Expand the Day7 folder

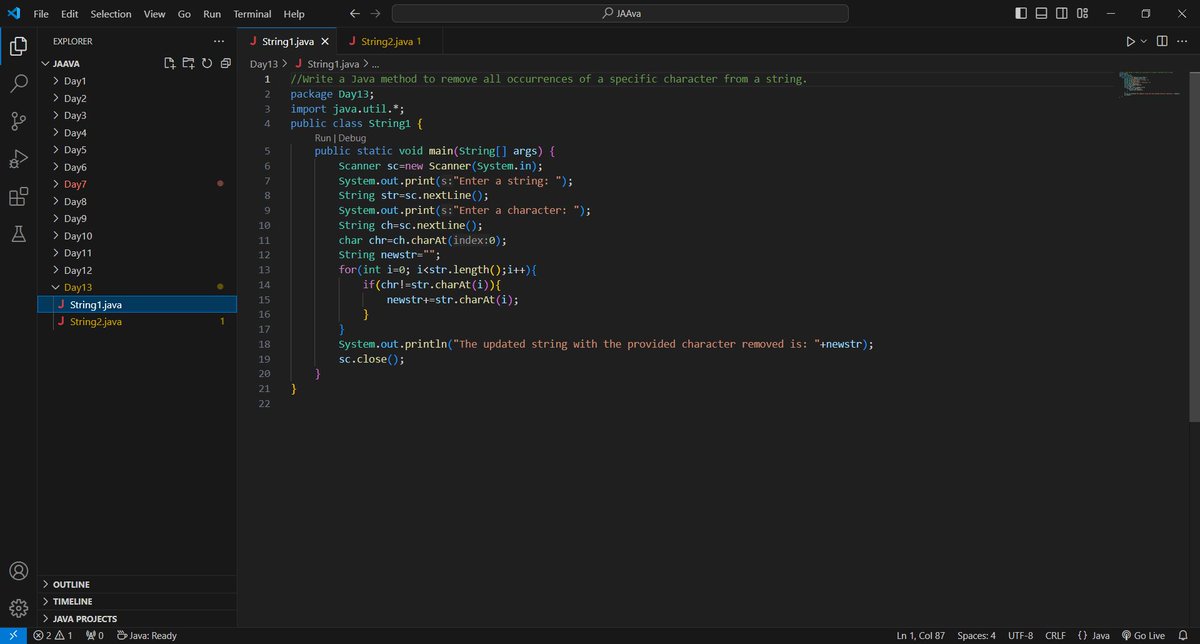(x=75, y=184)
